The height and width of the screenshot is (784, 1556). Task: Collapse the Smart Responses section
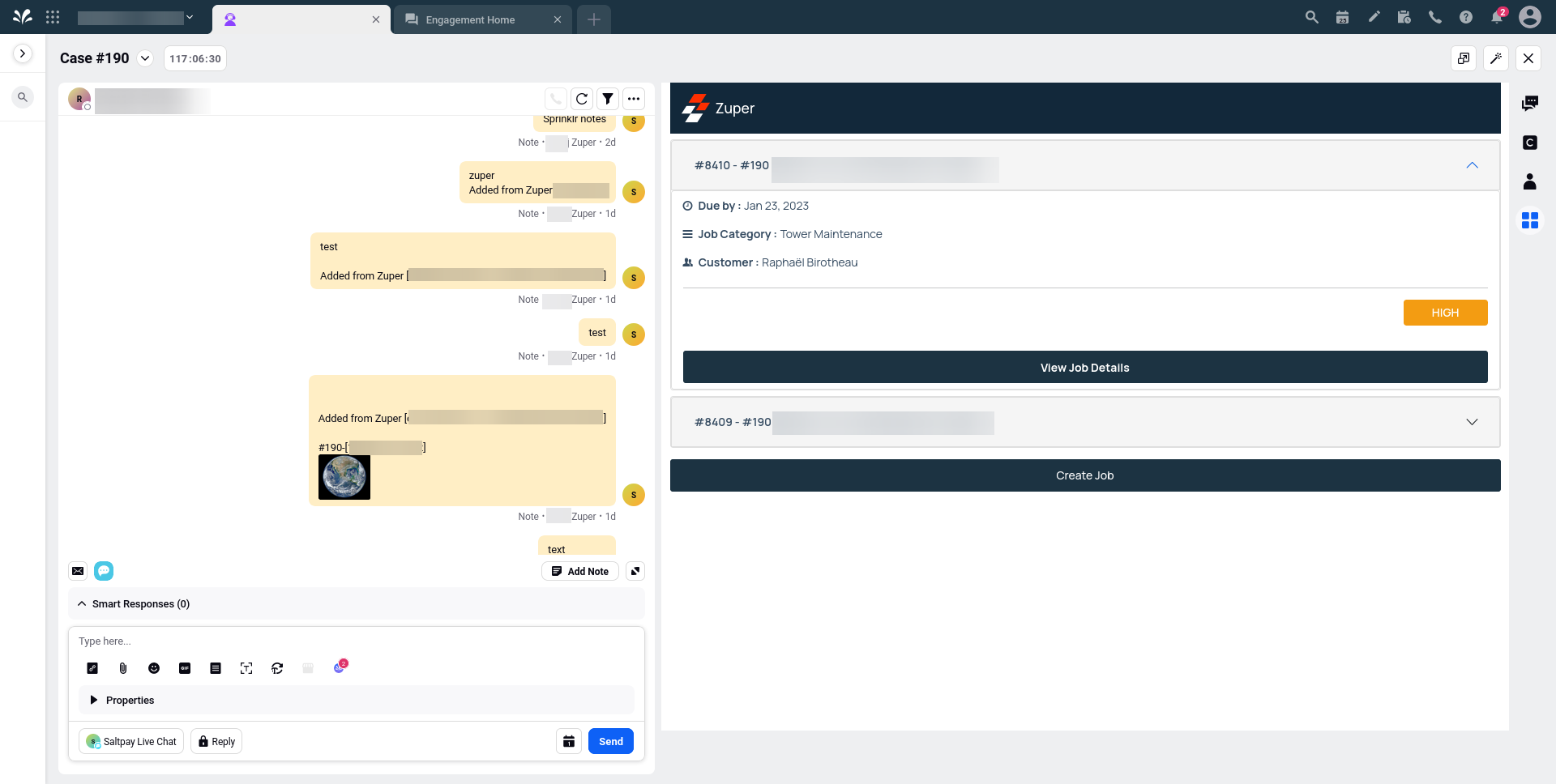pos(82,603)
